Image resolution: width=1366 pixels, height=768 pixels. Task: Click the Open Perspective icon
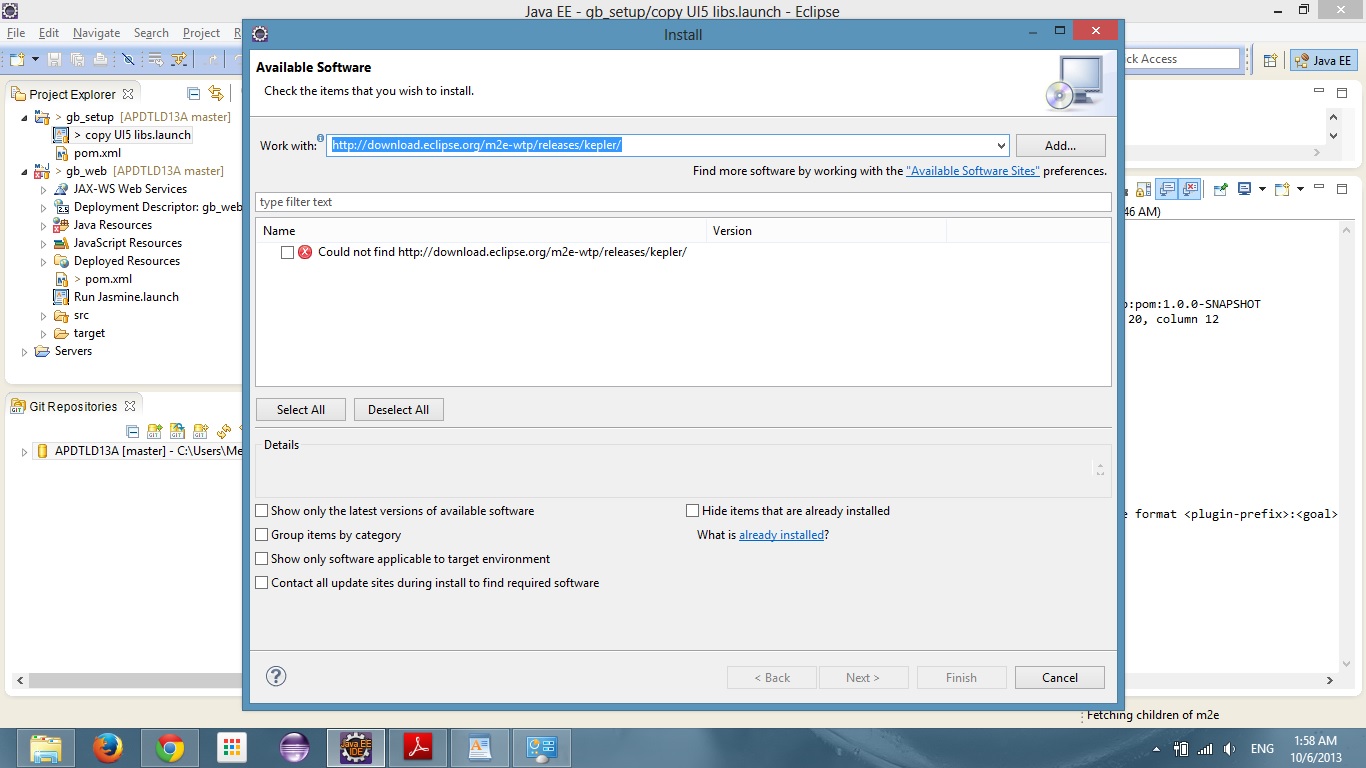(1270, 60)
